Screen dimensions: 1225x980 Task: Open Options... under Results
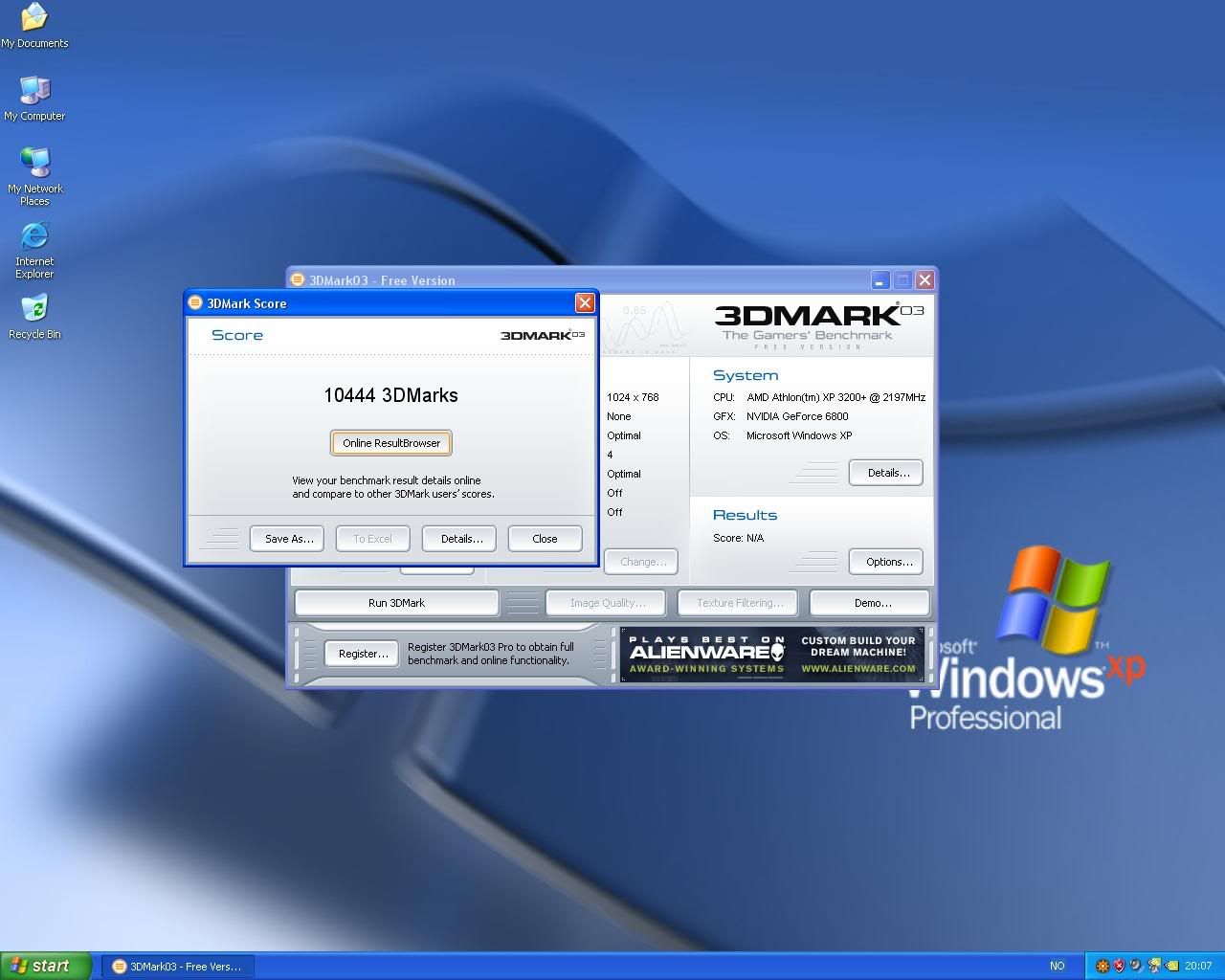click(x=887, y=562)
